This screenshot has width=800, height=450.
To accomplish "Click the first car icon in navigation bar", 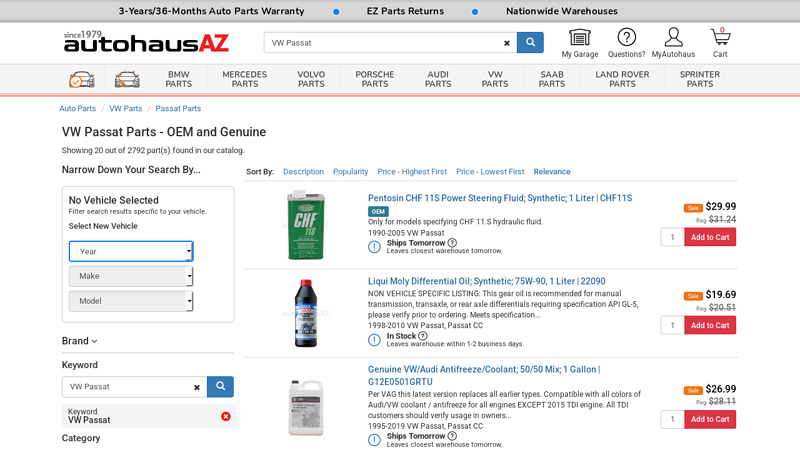I will 82,79.
